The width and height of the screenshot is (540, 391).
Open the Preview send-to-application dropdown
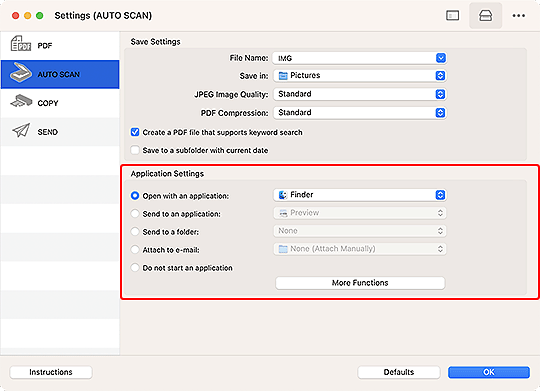point(360,213)
